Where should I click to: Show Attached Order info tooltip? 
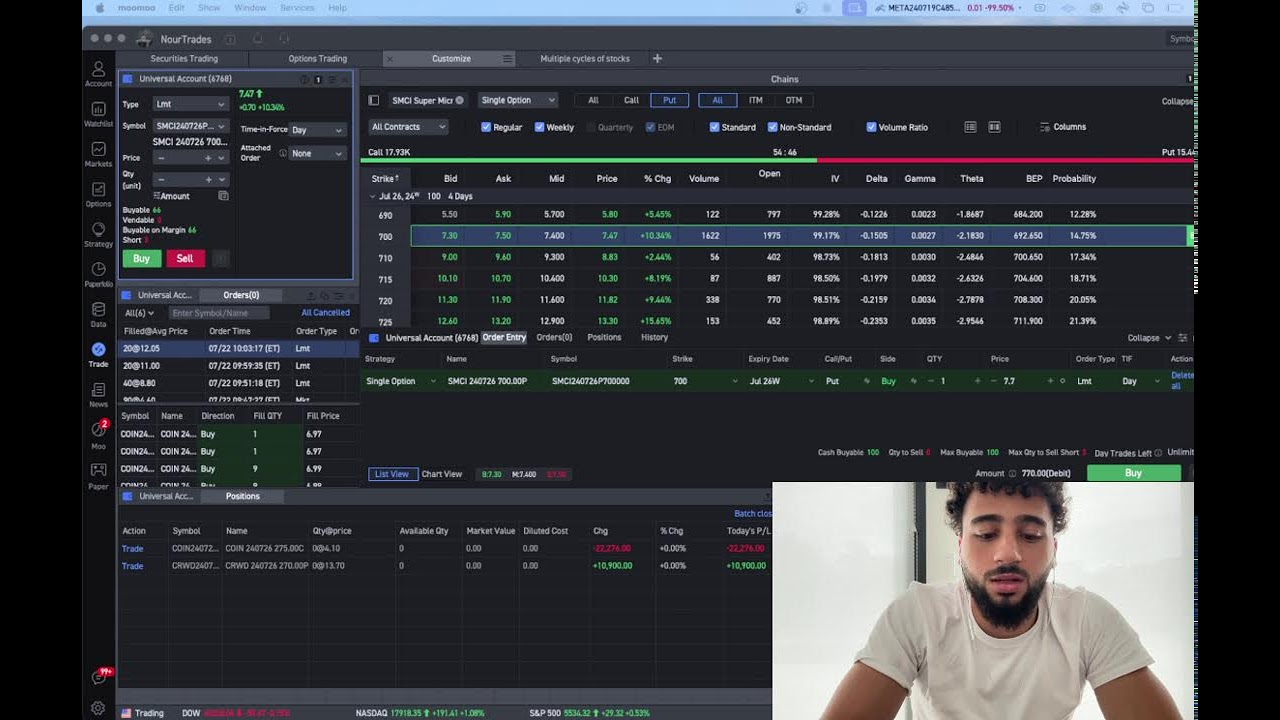click(283, 153)
